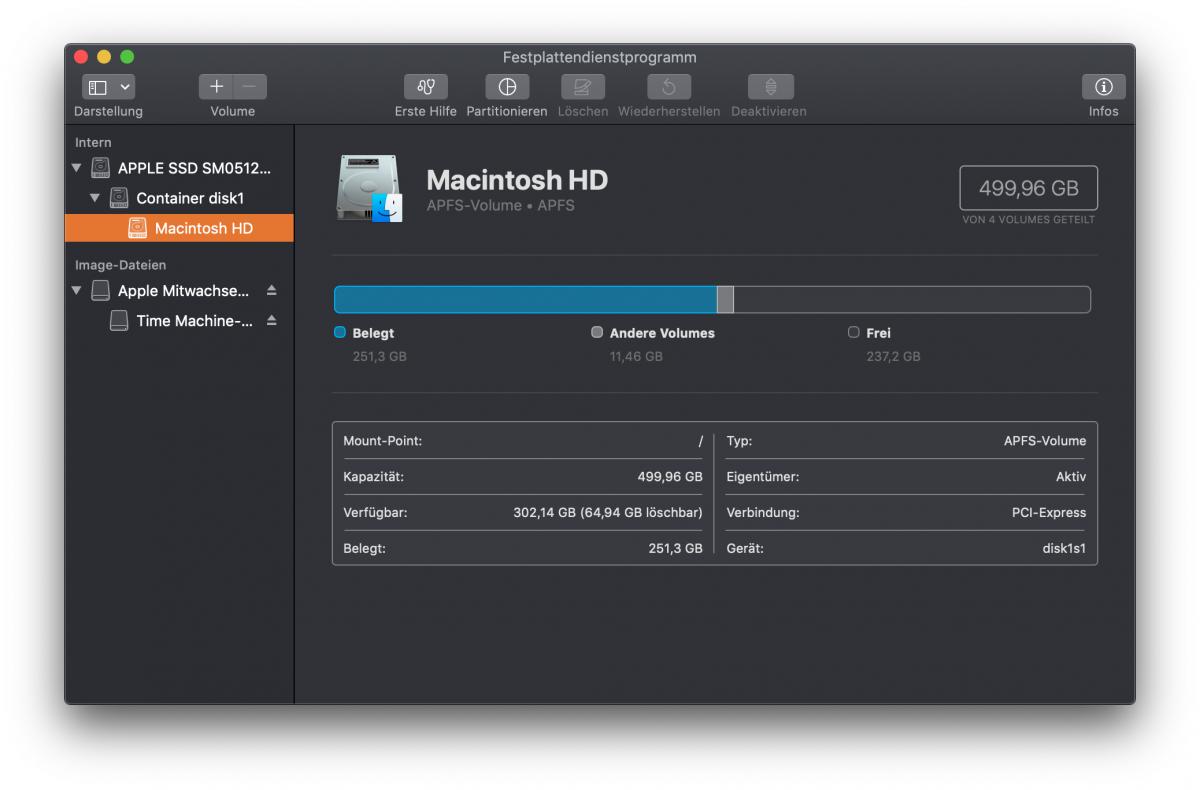Image resolution: width=1200 pixels, height=790 pixels.
Task: Click the blue Belegt legend swatch
Action: (x=340, y=333)
